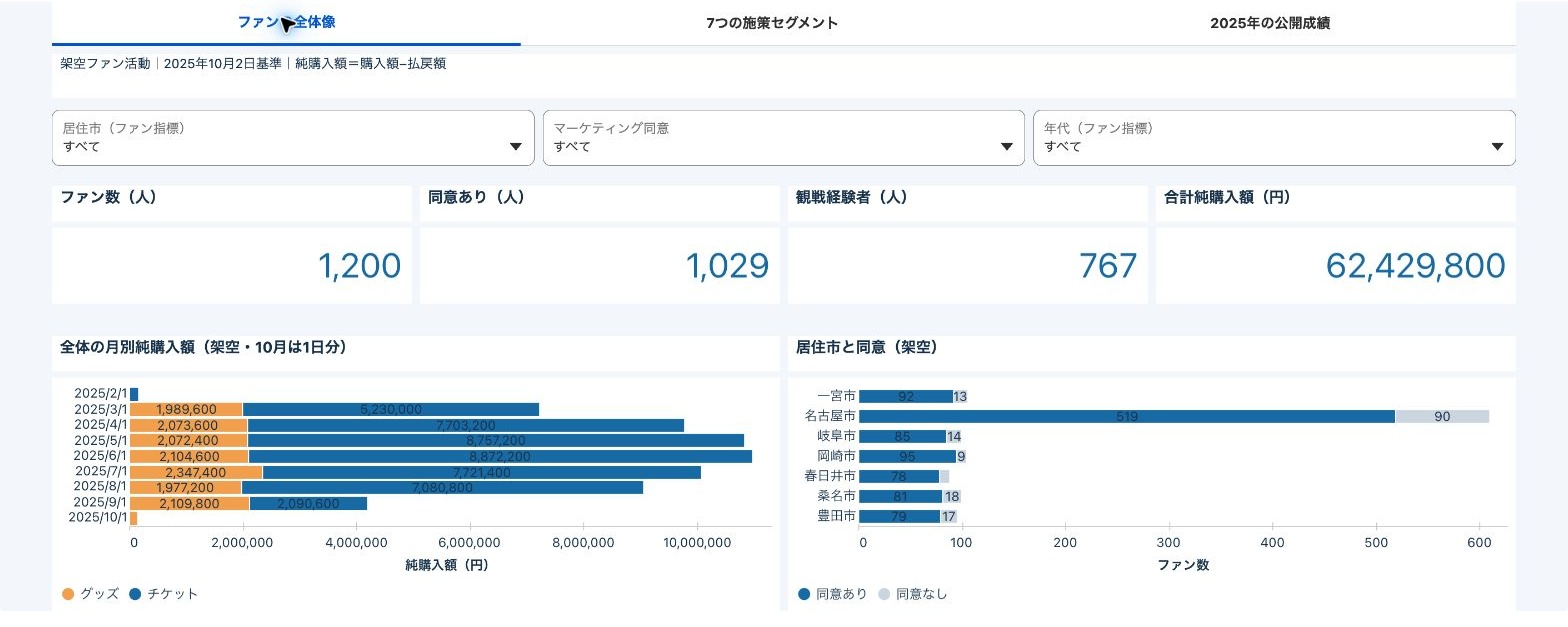
Task: Click the ticket bar labeled 7,703,200
Action: 466,425
